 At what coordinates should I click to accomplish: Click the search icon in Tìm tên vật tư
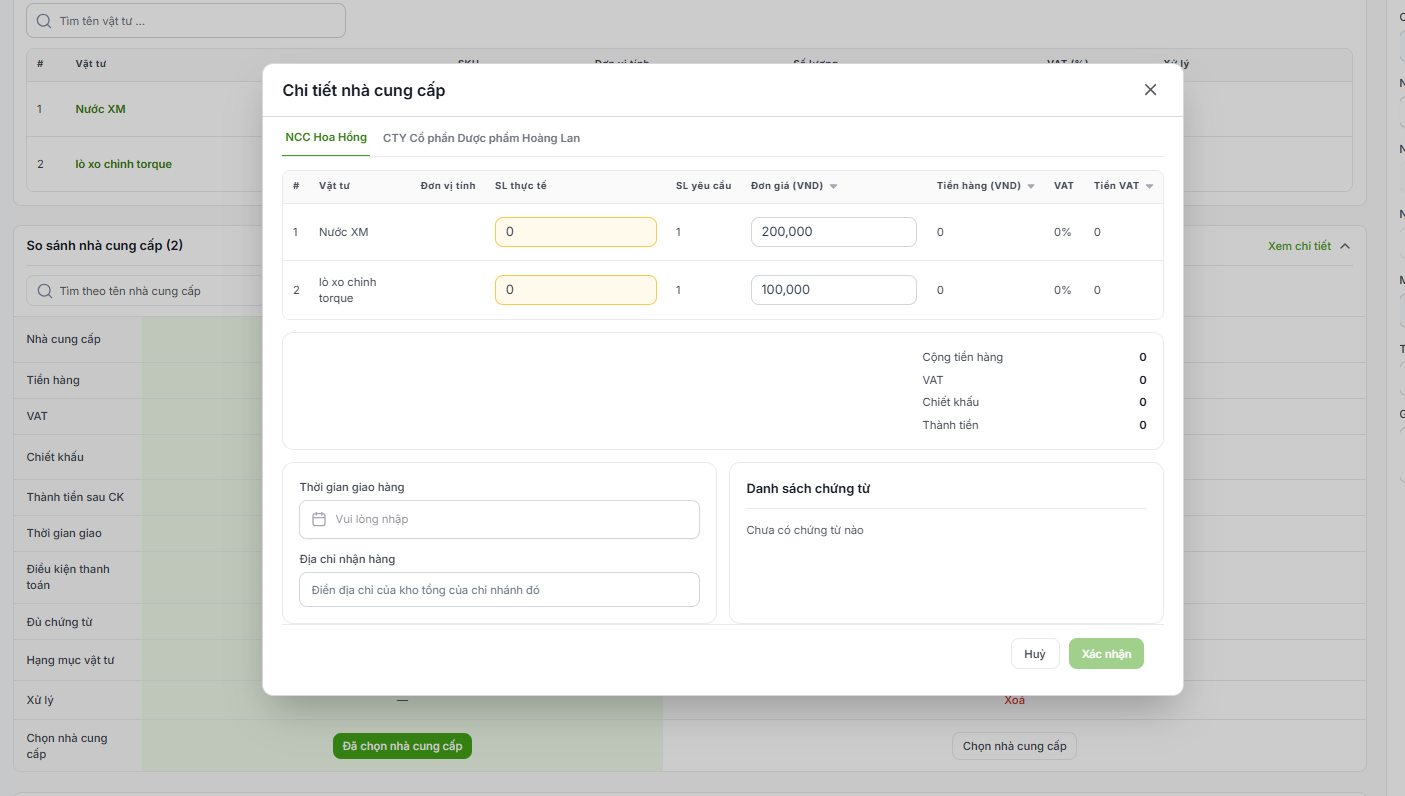(x=43, y=20)
